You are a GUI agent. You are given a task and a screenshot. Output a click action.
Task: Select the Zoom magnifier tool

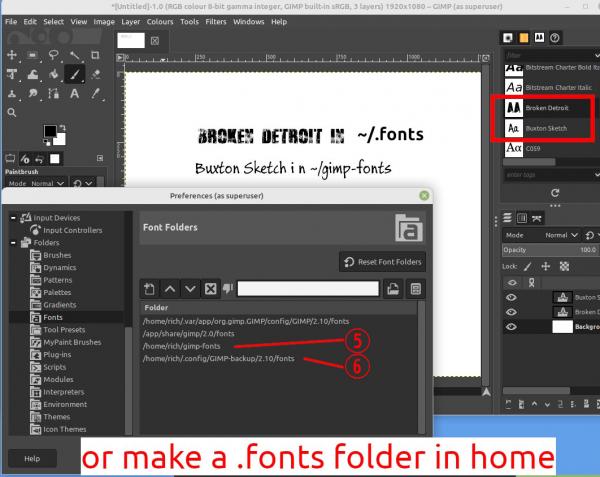point(11,112)
